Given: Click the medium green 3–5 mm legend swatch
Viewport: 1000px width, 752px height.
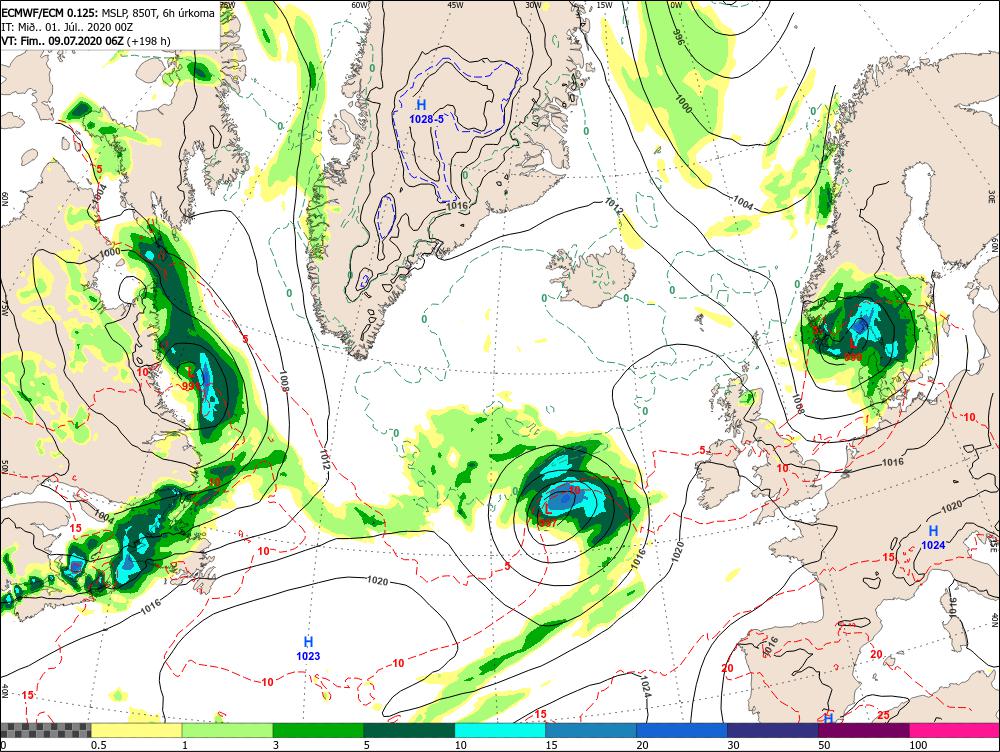Looking at the screenshot, I should 318,730.
